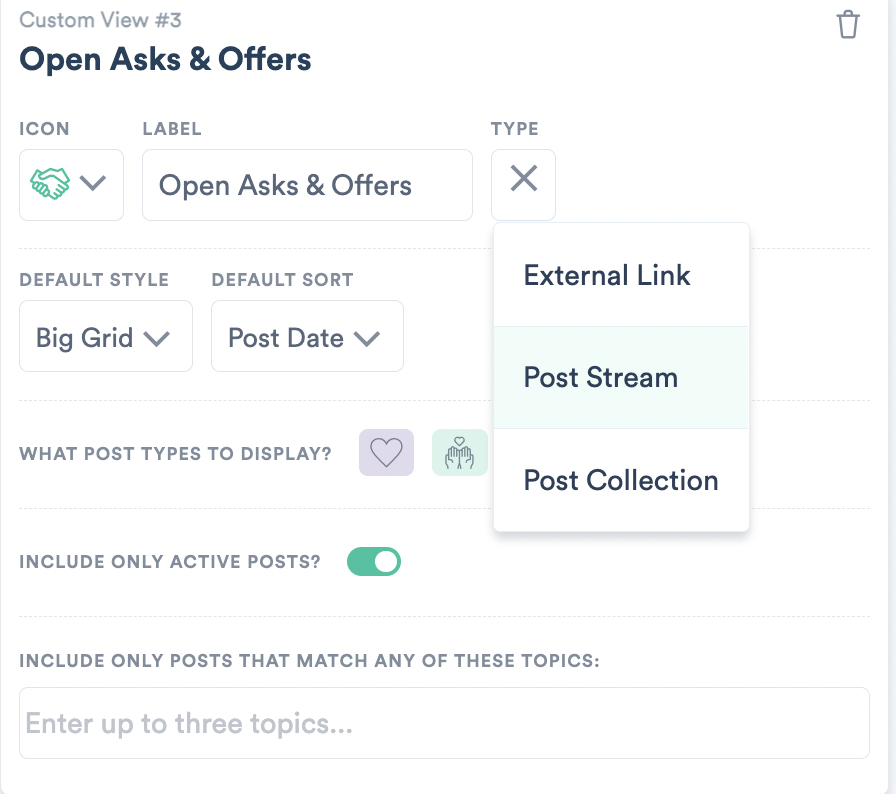Choose External Link from Type menu
The height and width of the screenshot is (794, 896).
click(621, 275)
